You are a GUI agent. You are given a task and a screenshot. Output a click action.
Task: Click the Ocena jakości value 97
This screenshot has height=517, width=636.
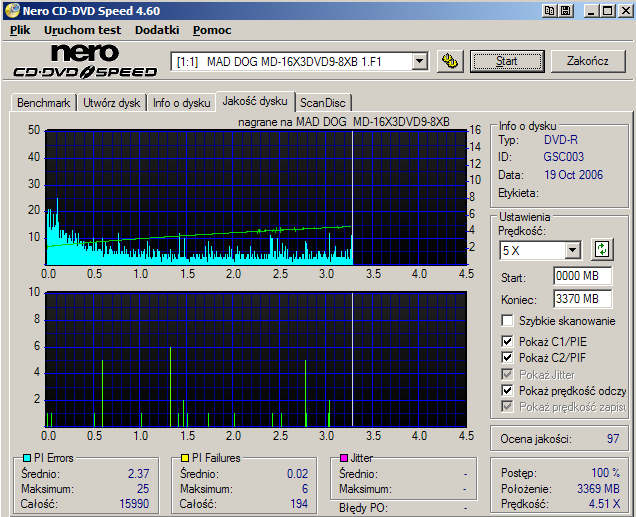click(x=613, y=439)
